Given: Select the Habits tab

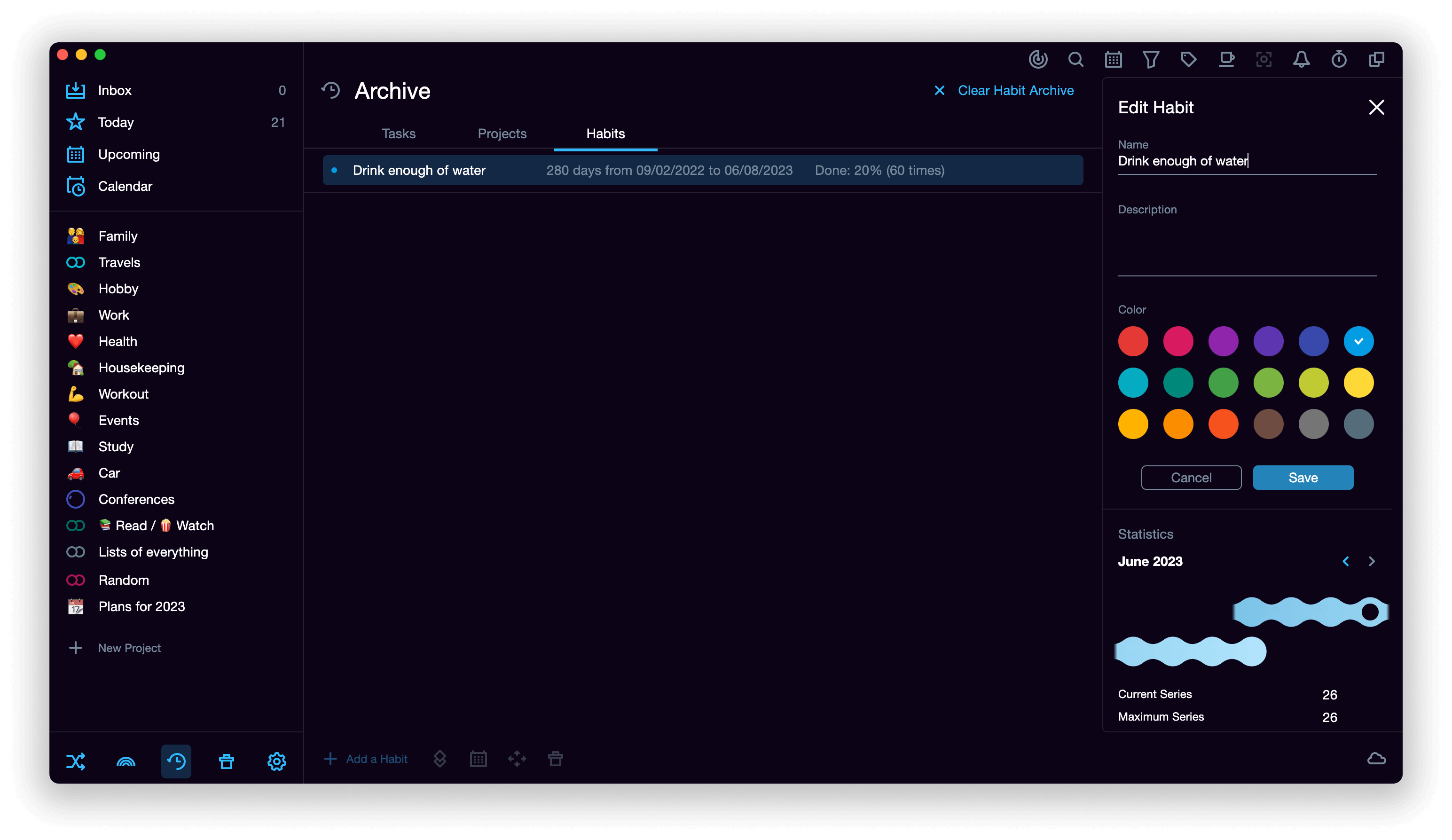Looking at the screenshot, I should tap(605, 133).
